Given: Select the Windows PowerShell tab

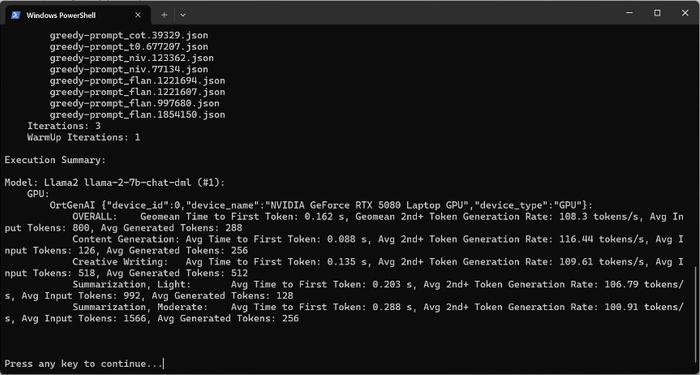Looking at the screenshot, I should pyautogui.click(x=76, y=15).
